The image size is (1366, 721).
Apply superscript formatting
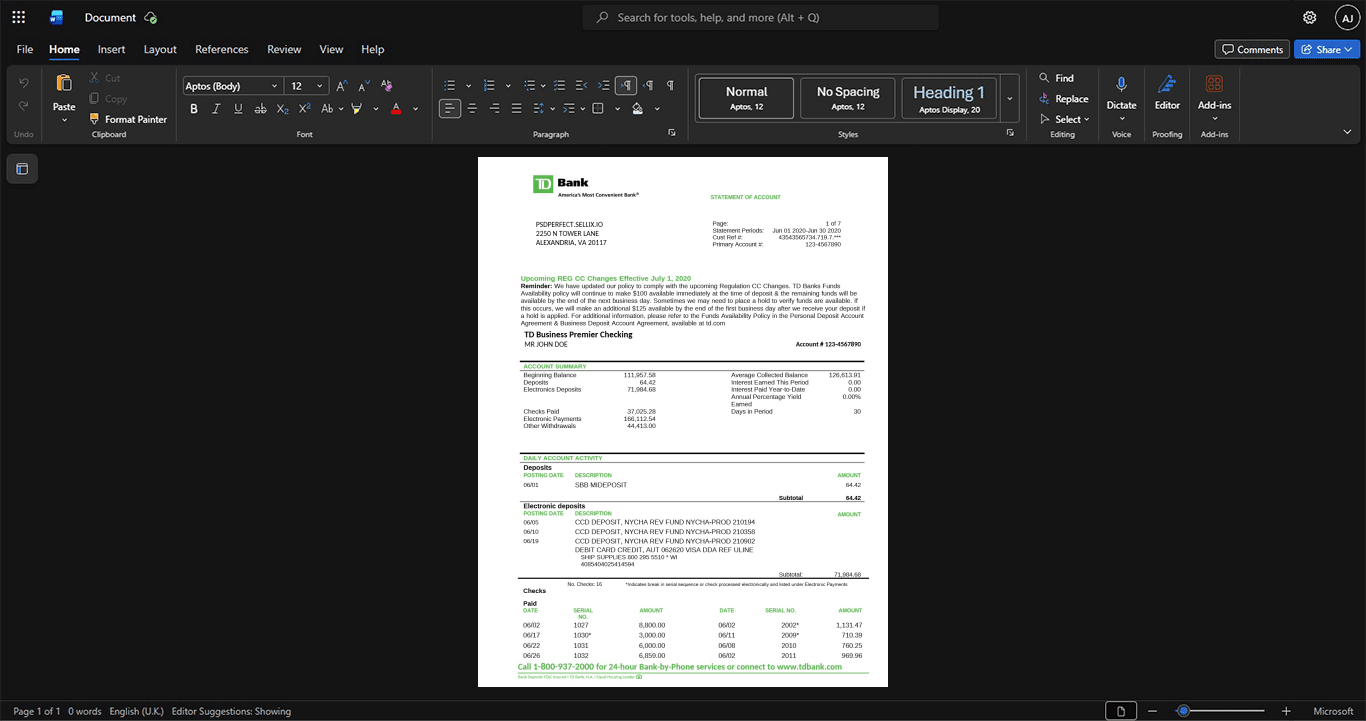click(x=305, y=108)
